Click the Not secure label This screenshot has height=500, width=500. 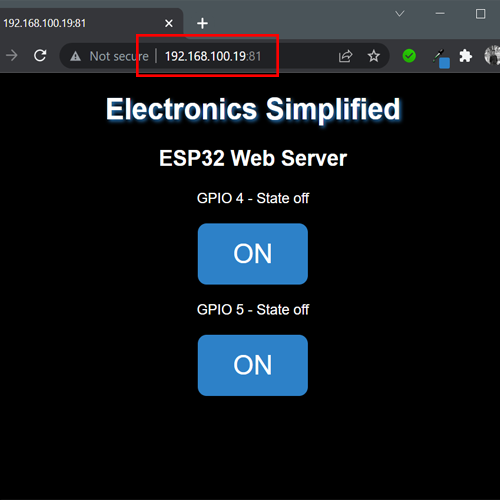point(119,56)
